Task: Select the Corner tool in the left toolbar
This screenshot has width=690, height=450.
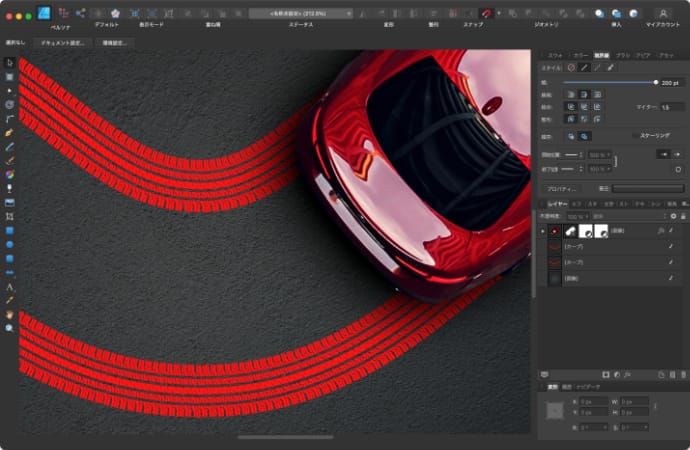Action: click(9, 117)
